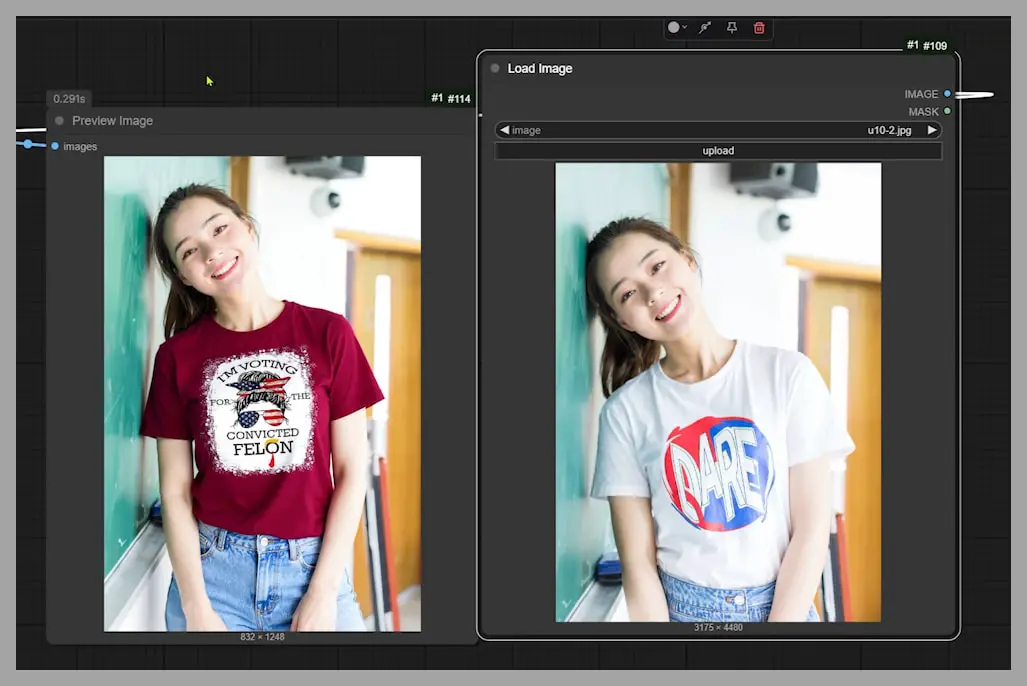Click the #1 #109 node badge
The height and width of the screenshot is (686, 1027).
pyautogui.click(x=926, y=45)
